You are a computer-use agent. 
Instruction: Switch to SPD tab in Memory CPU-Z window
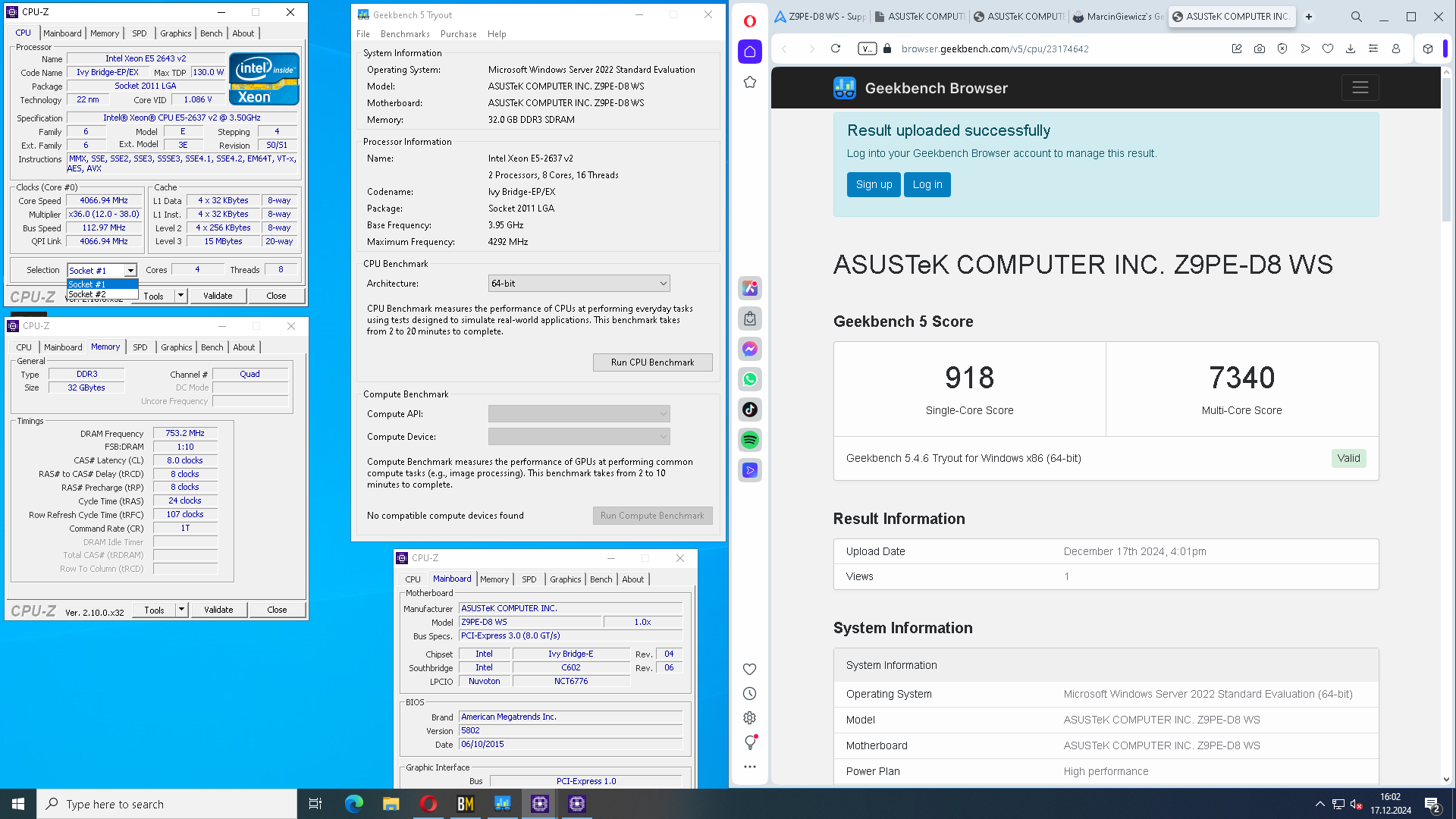click(x=140, y=347)
